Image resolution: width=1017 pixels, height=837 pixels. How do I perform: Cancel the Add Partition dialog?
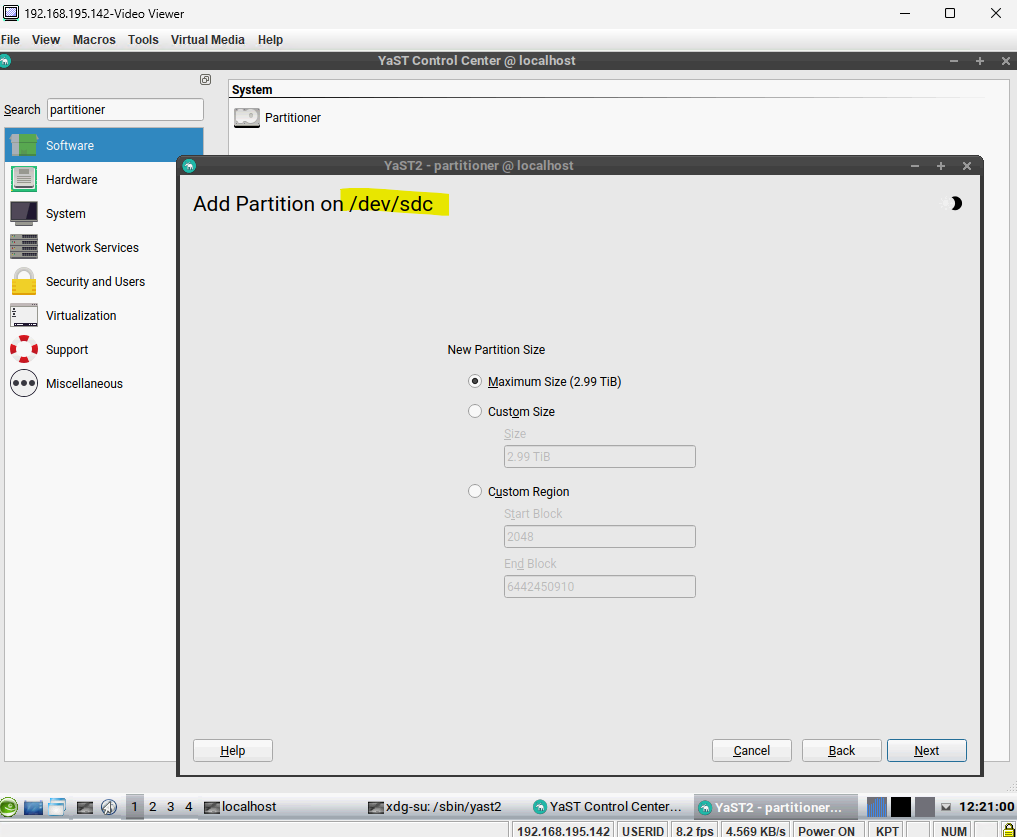[x=752, y=751]
